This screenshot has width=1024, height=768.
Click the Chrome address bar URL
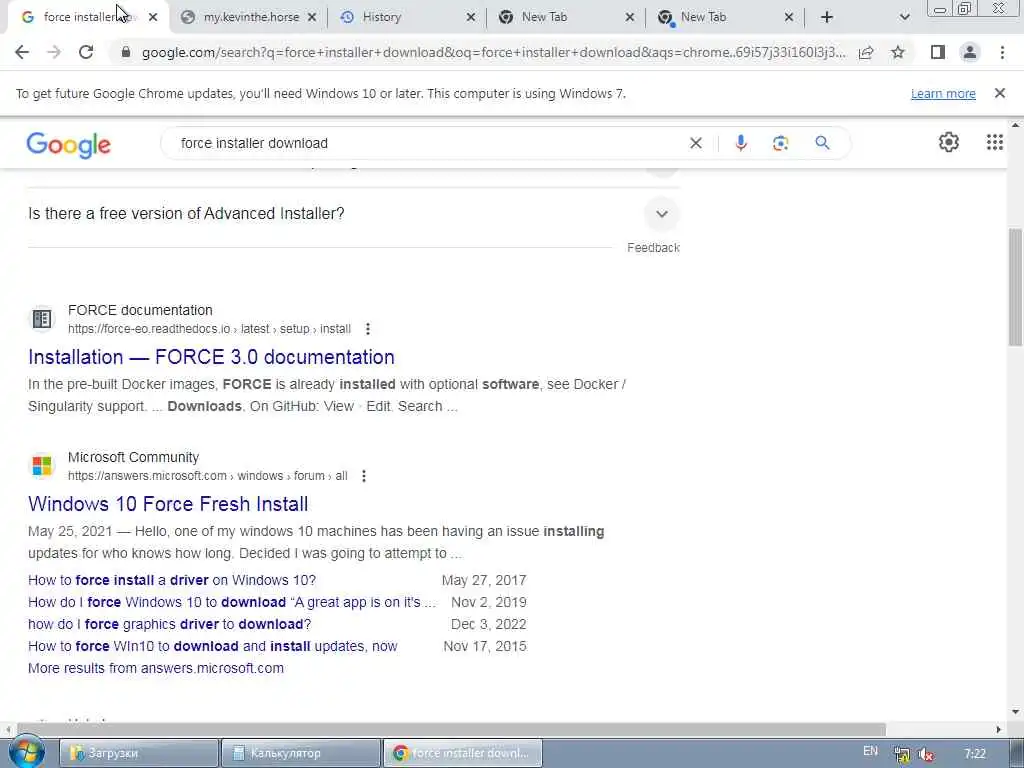pos(493,52)
